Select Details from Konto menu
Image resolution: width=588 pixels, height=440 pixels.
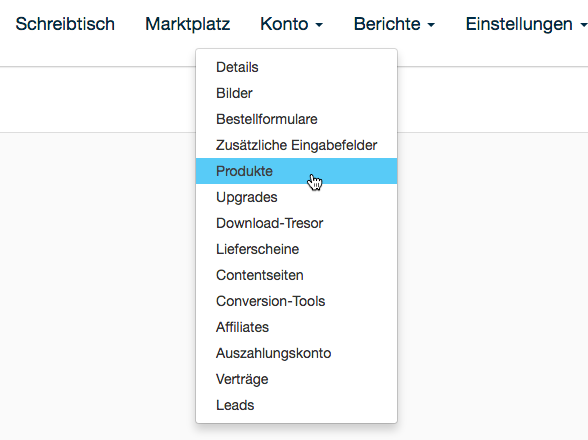296,67
